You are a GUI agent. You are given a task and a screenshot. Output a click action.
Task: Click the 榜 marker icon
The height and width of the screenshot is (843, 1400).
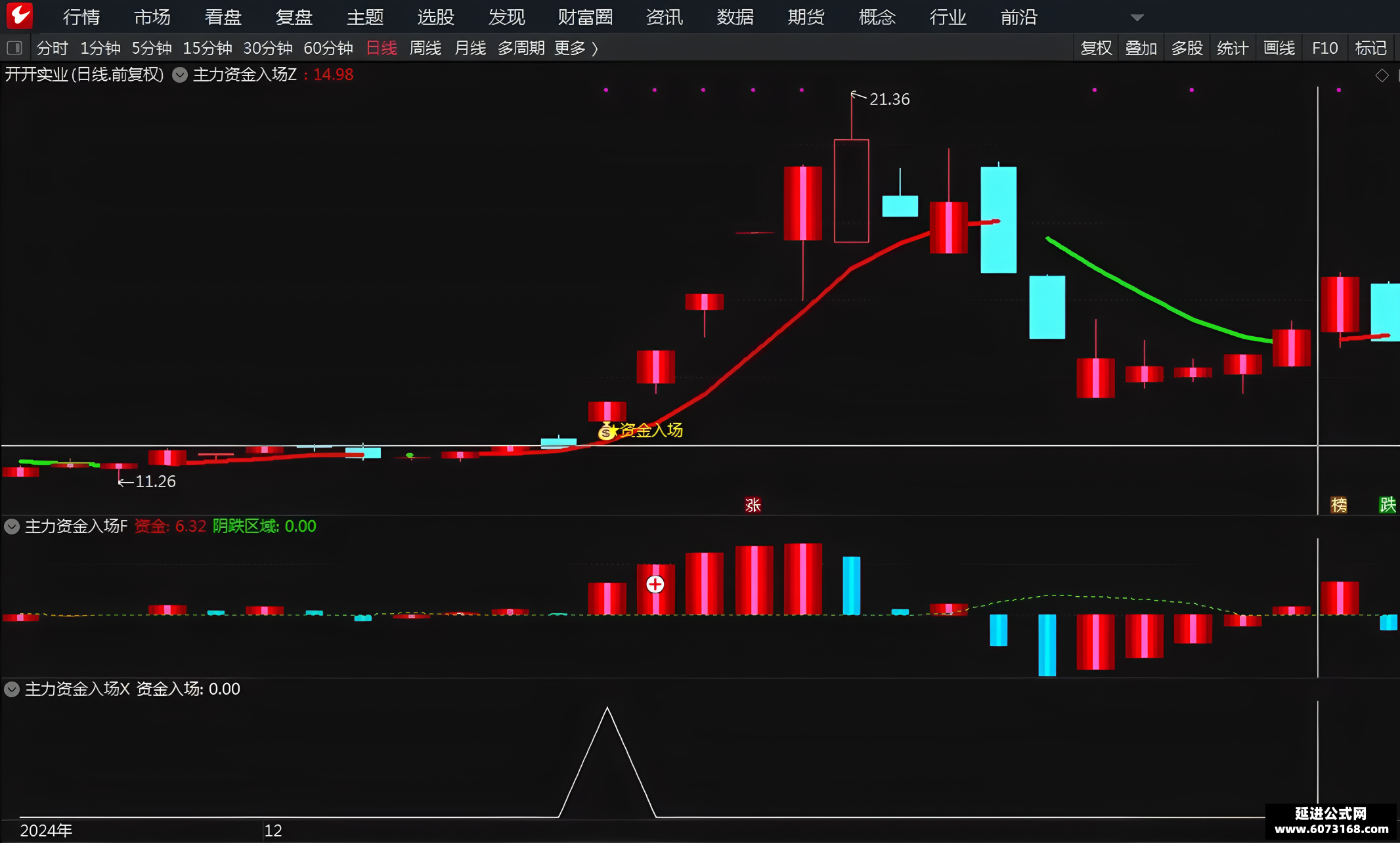coord(1338,505)
